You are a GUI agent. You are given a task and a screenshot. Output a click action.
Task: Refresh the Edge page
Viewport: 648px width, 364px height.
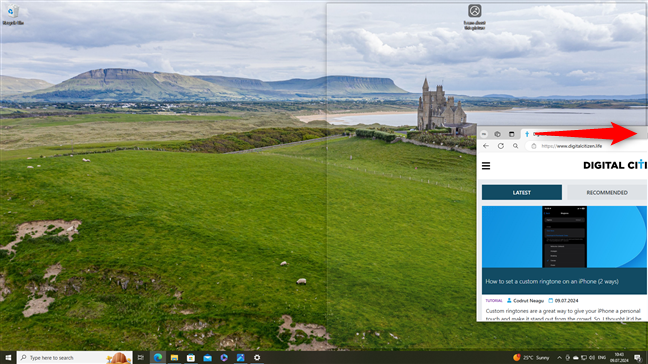pyautogui.click(x=501, y=146)
